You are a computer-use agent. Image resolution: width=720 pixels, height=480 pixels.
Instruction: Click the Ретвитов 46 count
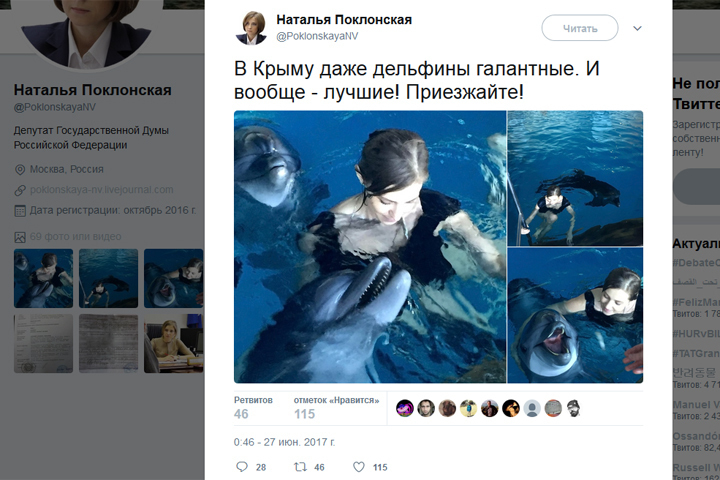(253, 407)
